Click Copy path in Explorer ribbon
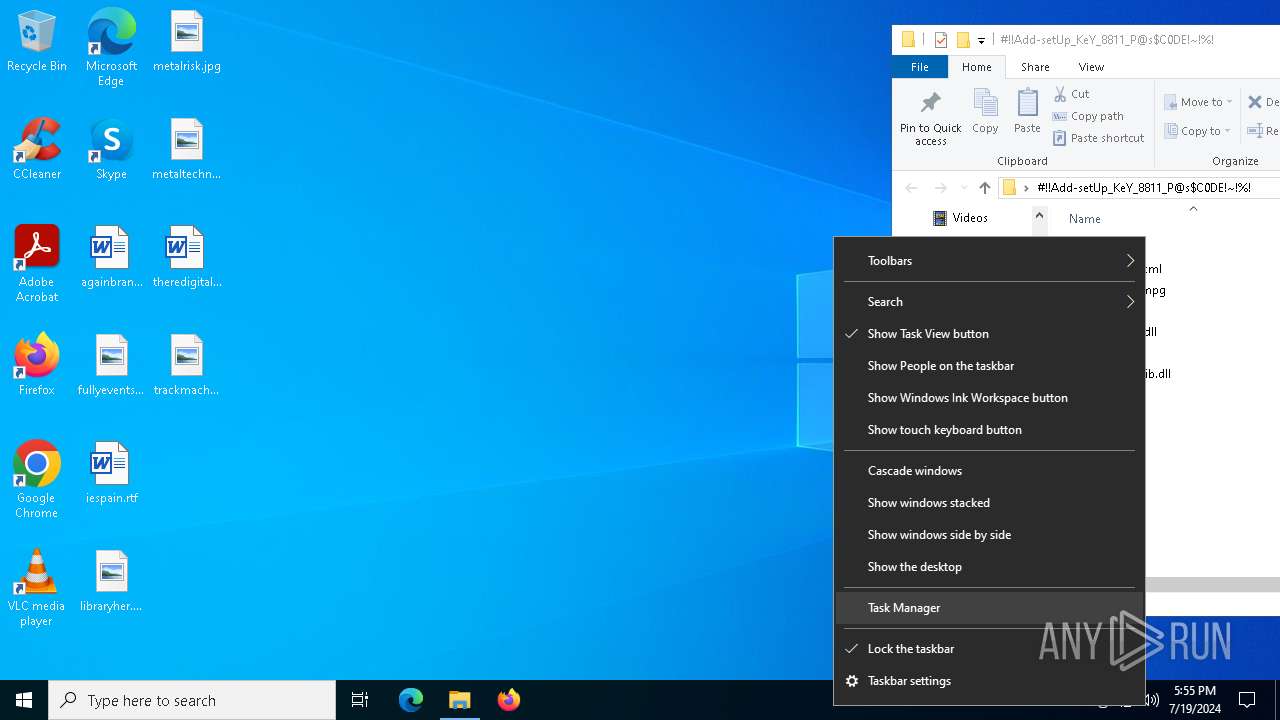 (1088, 116)
